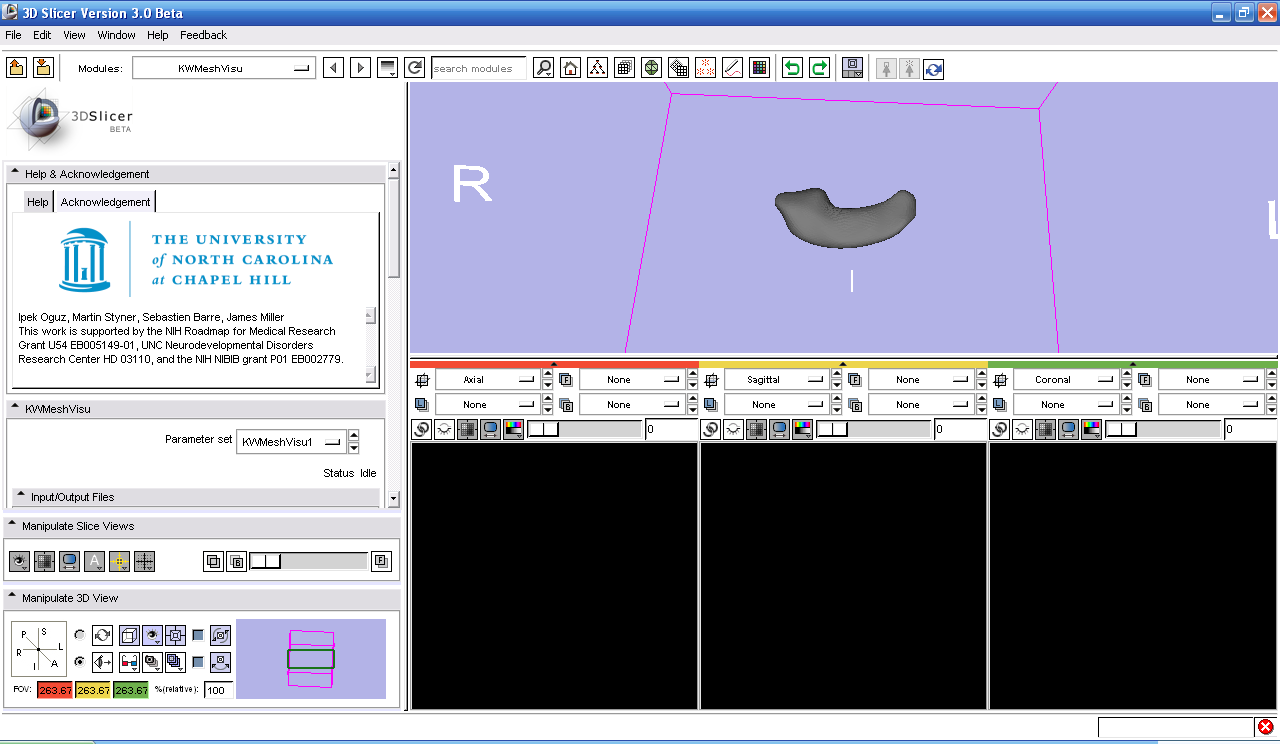Click the search modules input field
This screenshot has height=744, width=1280.
click(x=478, y=68)
